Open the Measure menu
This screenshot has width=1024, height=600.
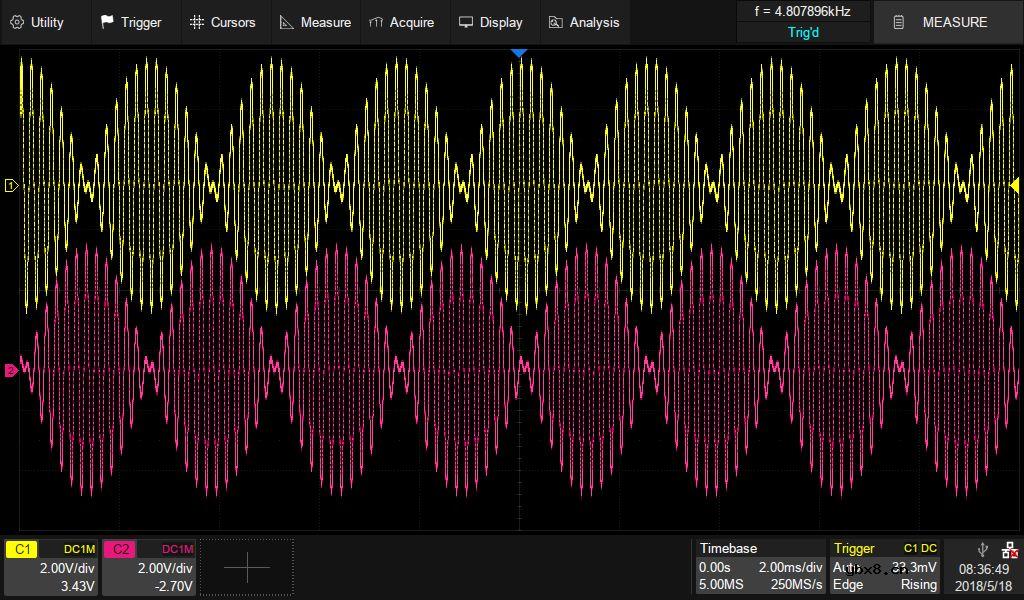[315, 22]
